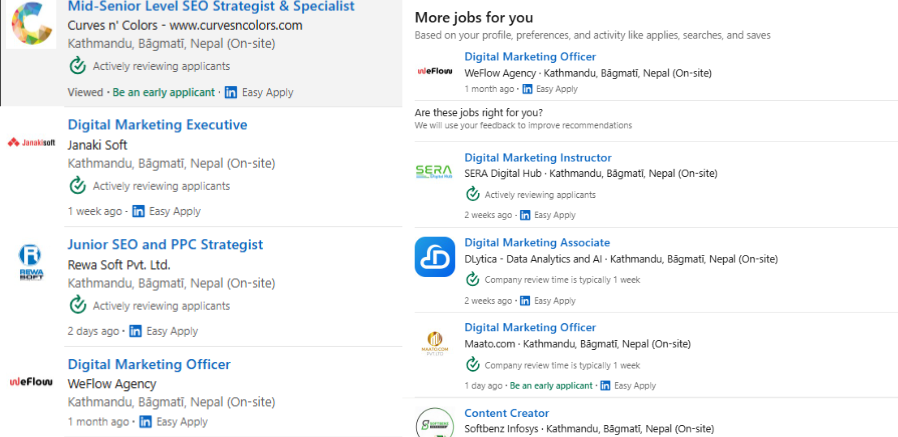Click LinkedIn icon on Digital Marketing Executive job

click(138, 211)
